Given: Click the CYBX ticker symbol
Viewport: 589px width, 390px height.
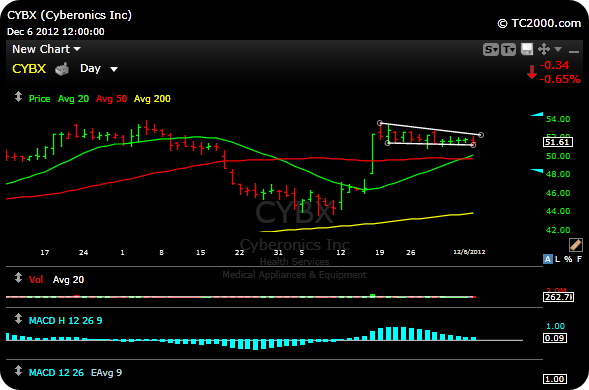Looking at the screenshot, I should (x=29, y=69).
